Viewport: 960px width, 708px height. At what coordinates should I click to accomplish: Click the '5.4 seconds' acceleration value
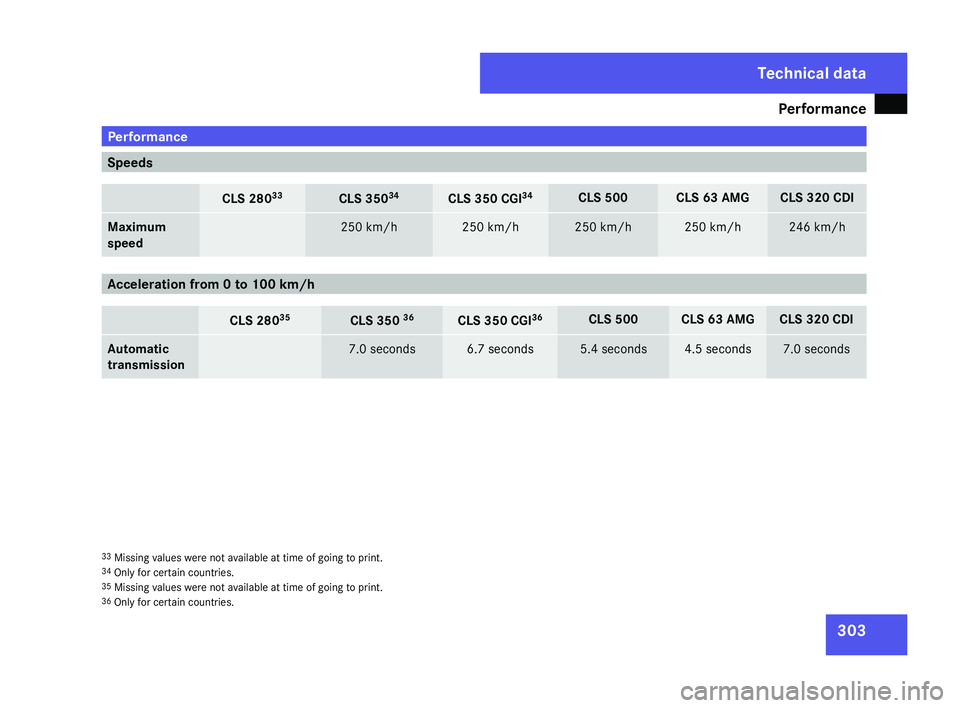pyautogui.click(x=613, y=348)
